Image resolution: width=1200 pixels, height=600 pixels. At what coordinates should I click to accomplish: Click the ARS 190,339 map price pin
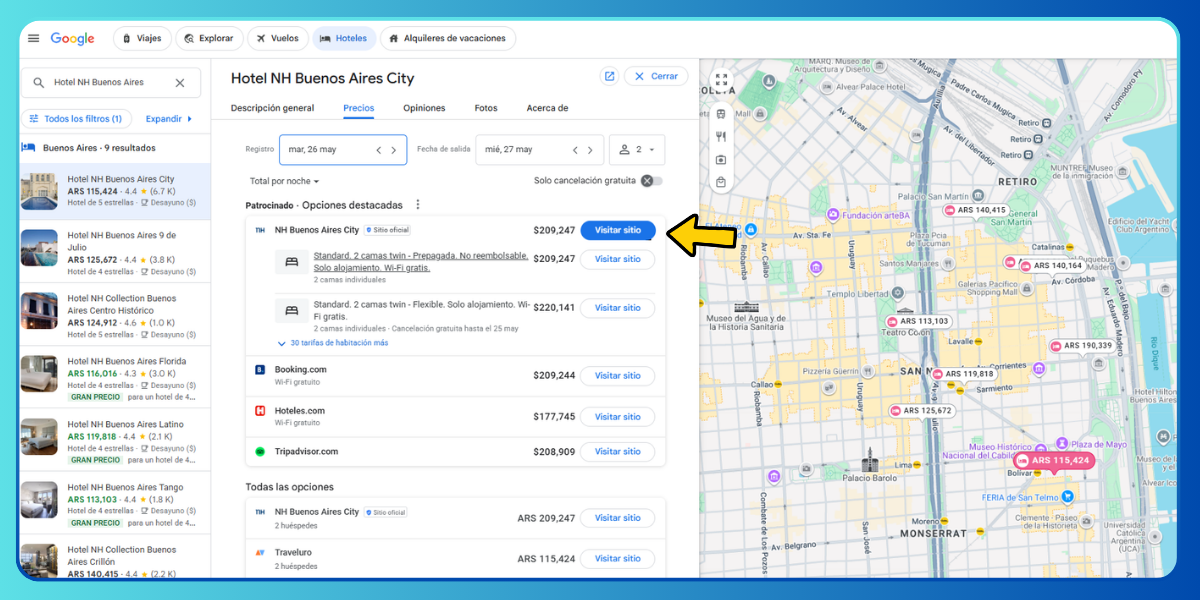coord(1082,345)
